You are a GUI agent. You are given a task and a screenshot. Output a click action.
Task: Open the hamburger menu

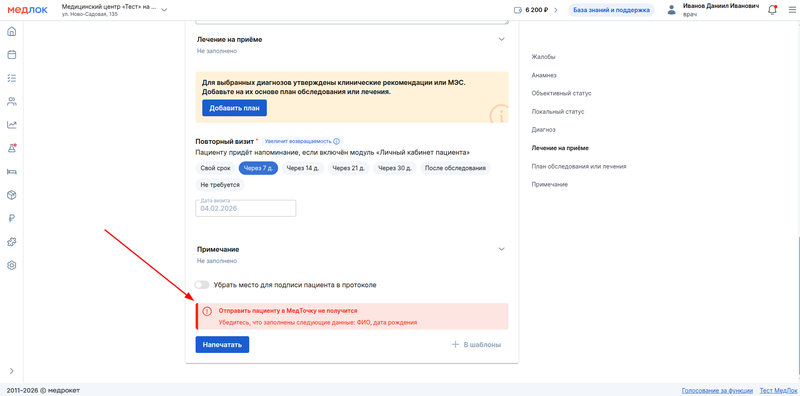[791, 10]
